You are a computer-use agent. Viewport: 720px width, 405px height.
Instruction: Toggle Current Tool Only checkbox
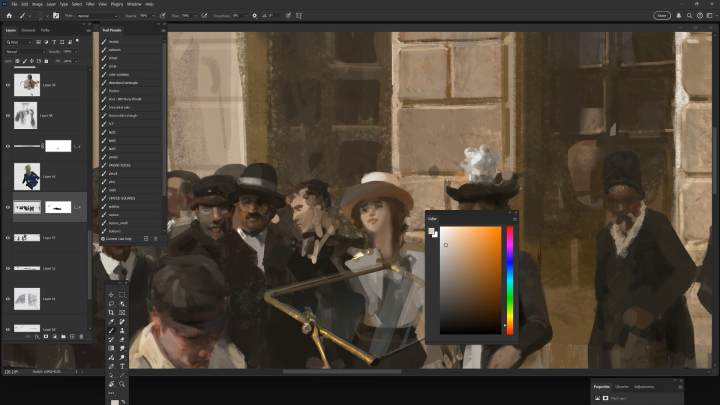103,239
